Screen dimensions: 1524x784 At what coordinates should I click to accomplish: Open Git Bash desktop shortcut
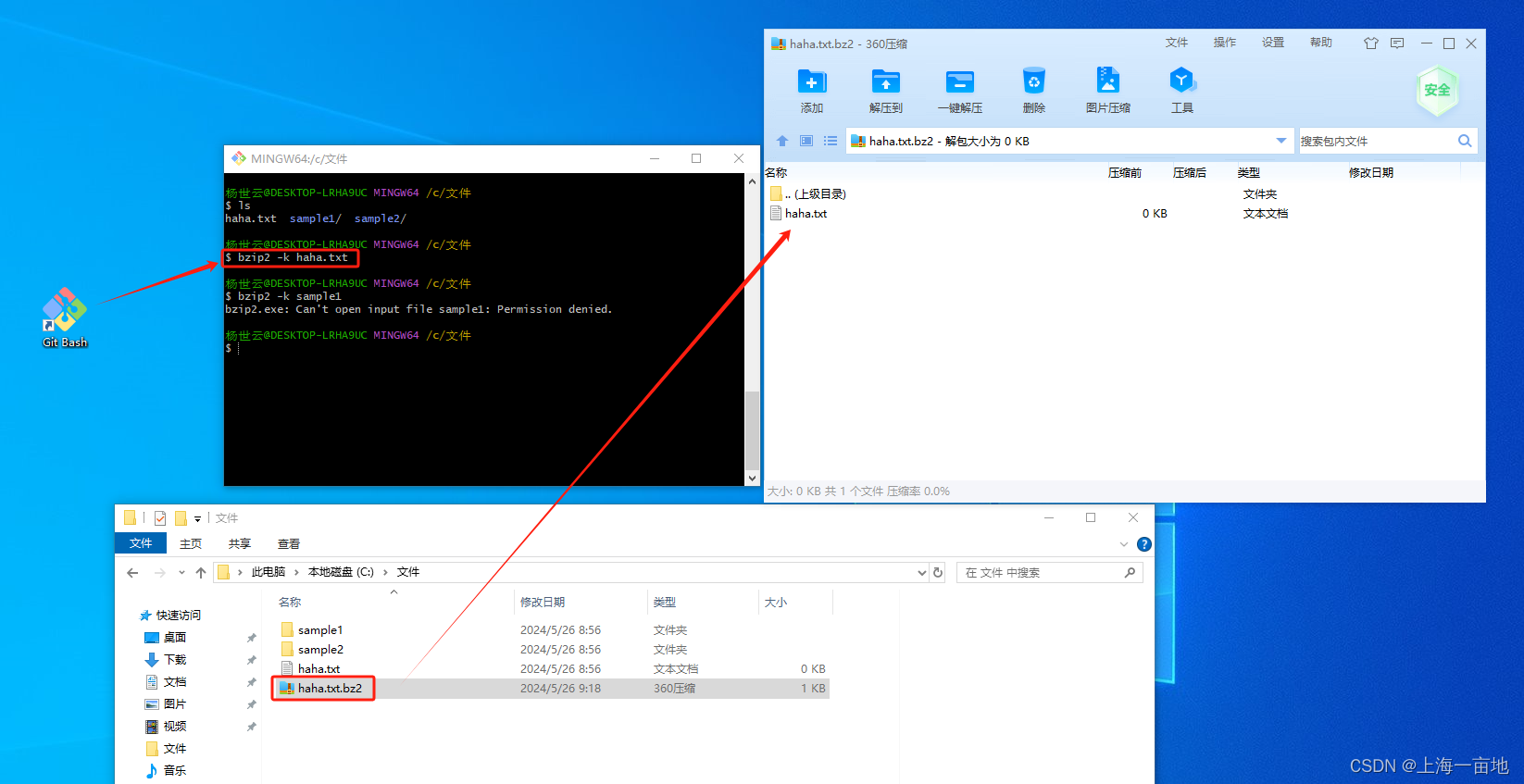(x=65, y=317)
